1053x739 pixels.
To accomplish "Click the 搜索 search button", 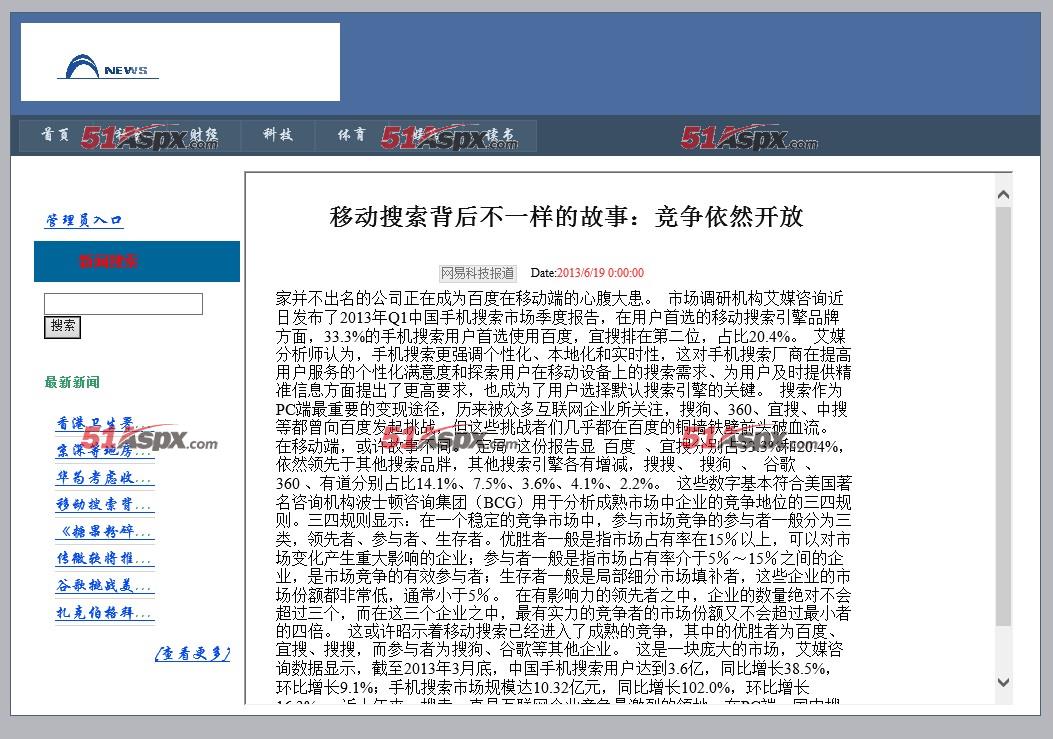I will [x=62, y=327].
